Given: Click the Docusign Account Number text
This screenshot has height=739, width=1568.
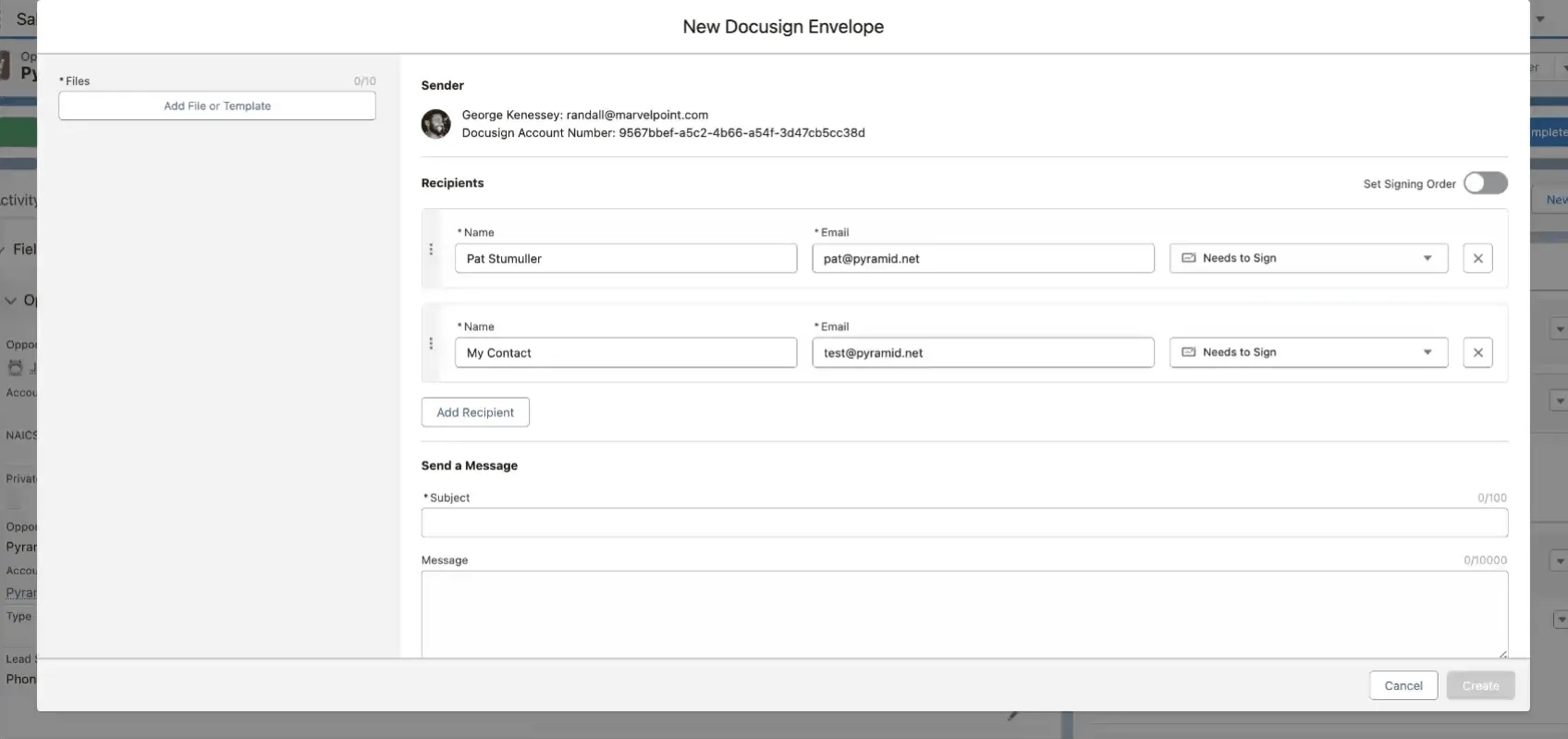Looking at the screenshot, I should tap(663, 133).
